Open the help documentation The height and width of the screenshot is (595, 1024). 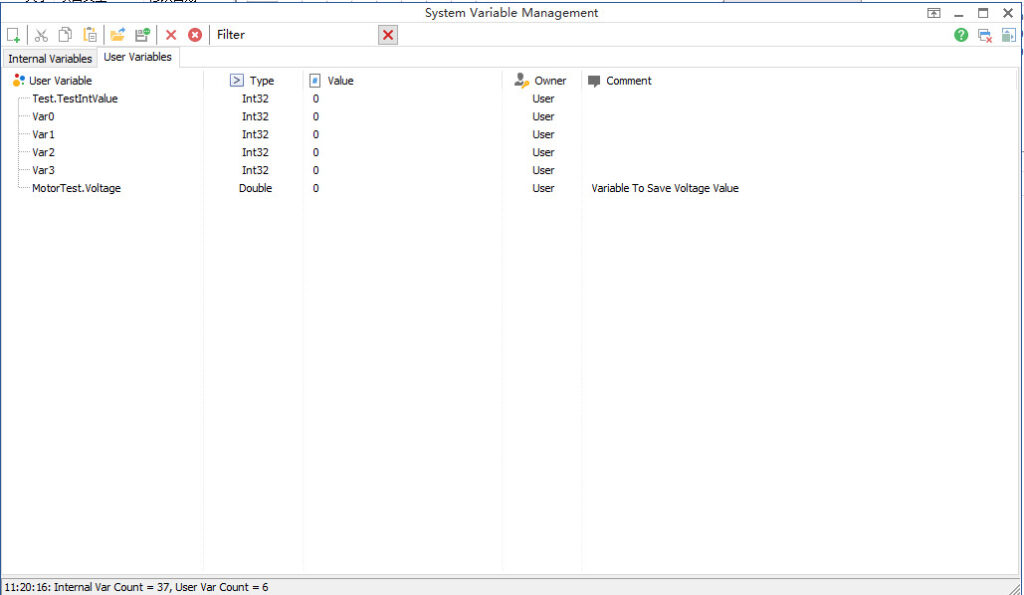pos(960,34)
